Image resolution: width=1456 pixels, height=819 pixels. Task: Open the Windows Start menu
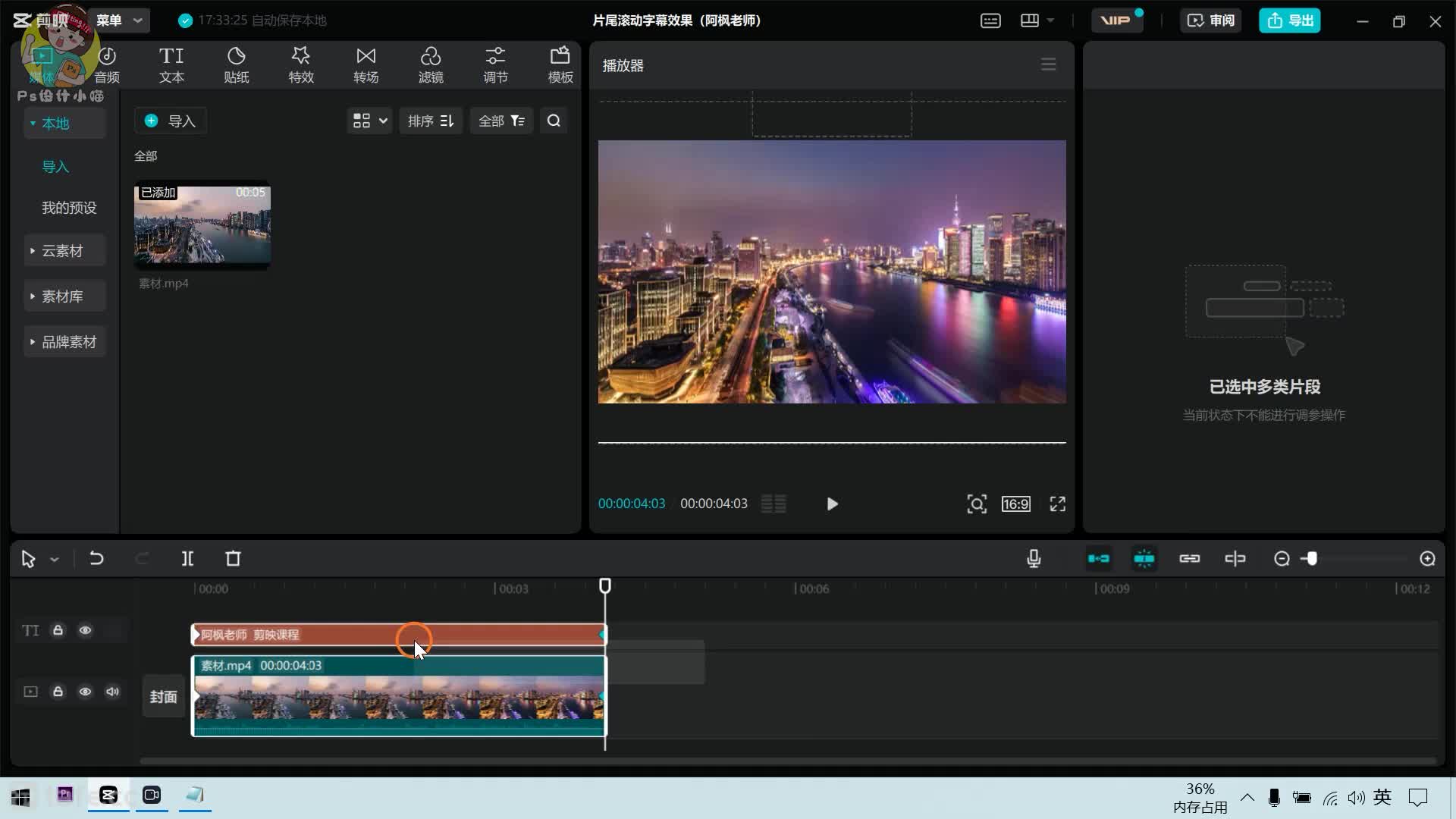(x=20, y=797)
